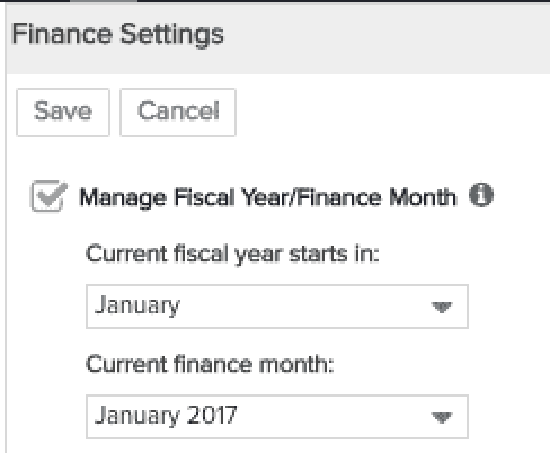Click the Save button text

[63, 111]
